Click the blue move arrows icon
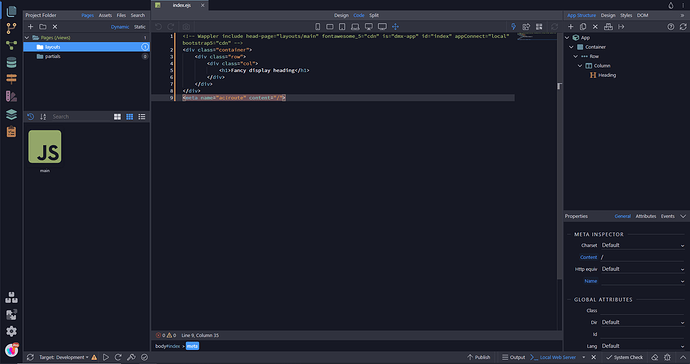Screen dimensions: 690x364 396,27
